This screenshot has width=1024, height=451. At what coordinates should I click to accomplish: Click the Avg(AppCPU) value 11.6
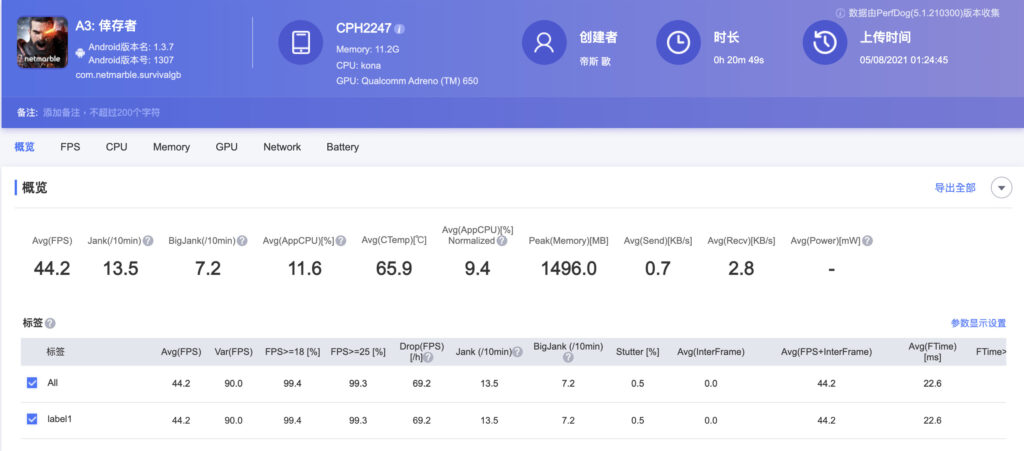(x=304, y=268)
